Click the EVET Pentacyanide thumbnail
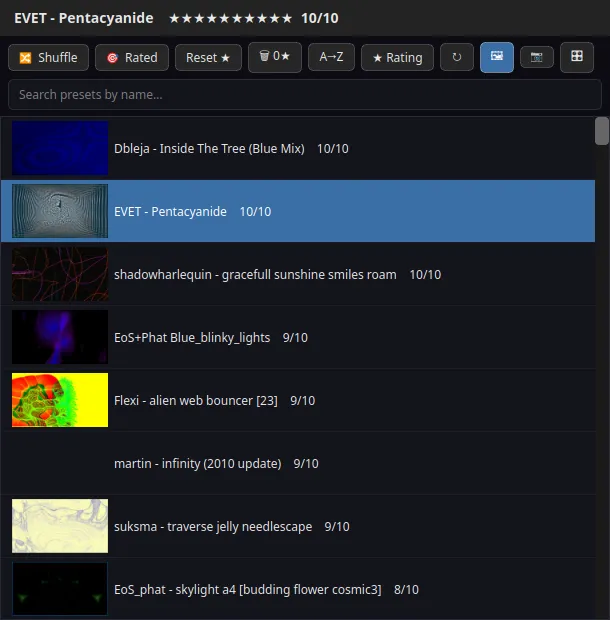 click(x=60, y=211)
